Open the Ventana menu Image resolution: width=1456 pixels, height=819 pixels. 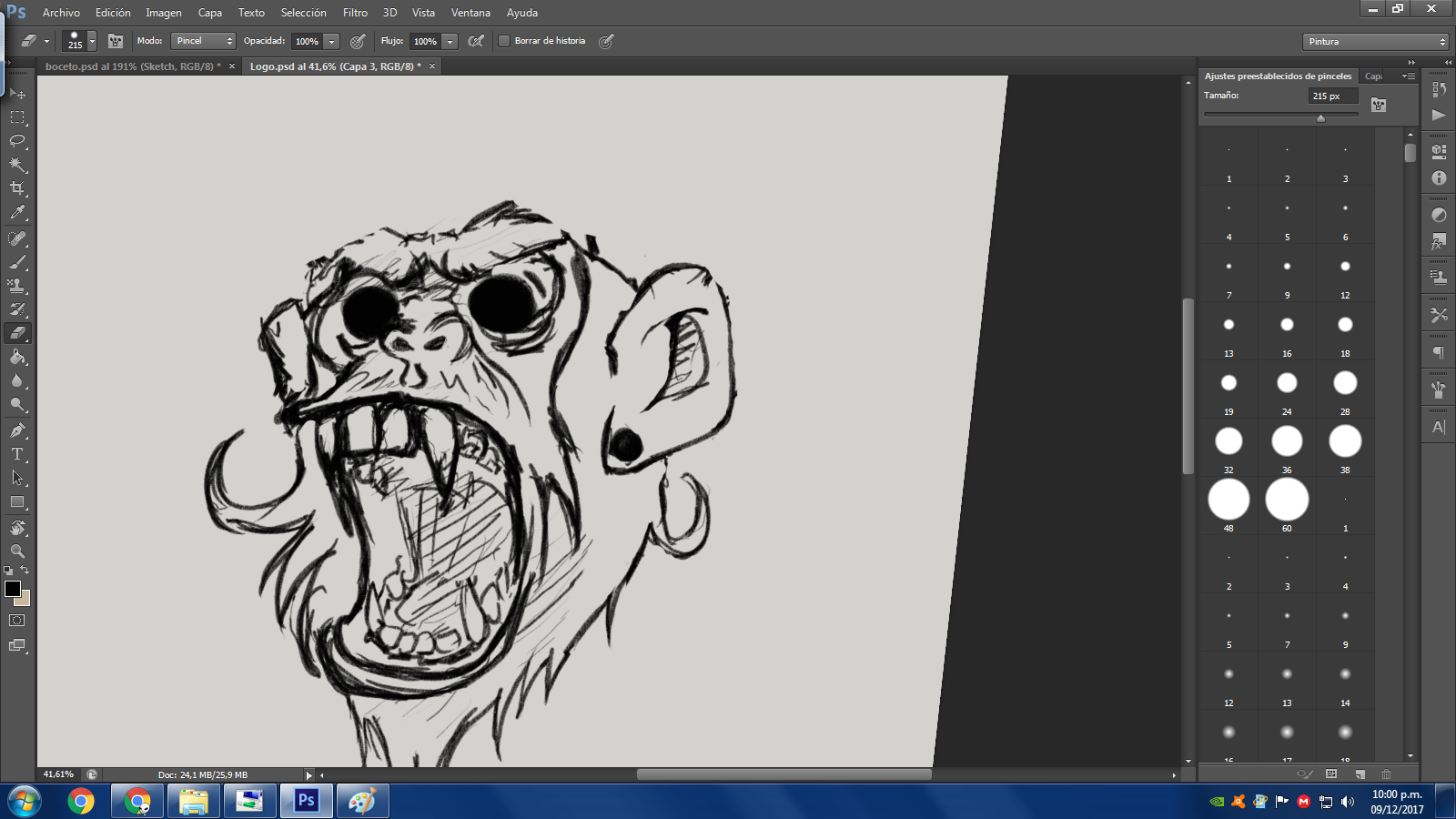pos(470,13)
